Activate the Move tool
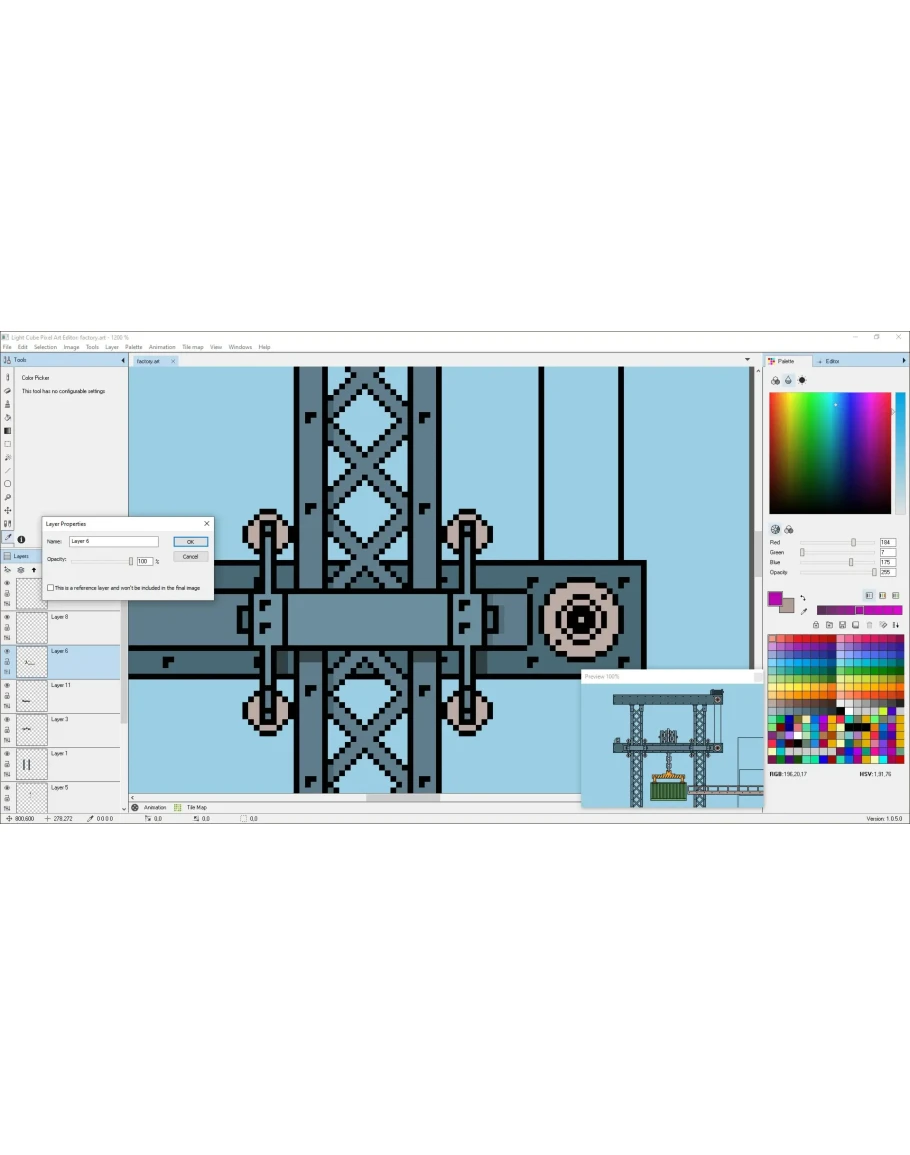 click(x=8, y=510)
